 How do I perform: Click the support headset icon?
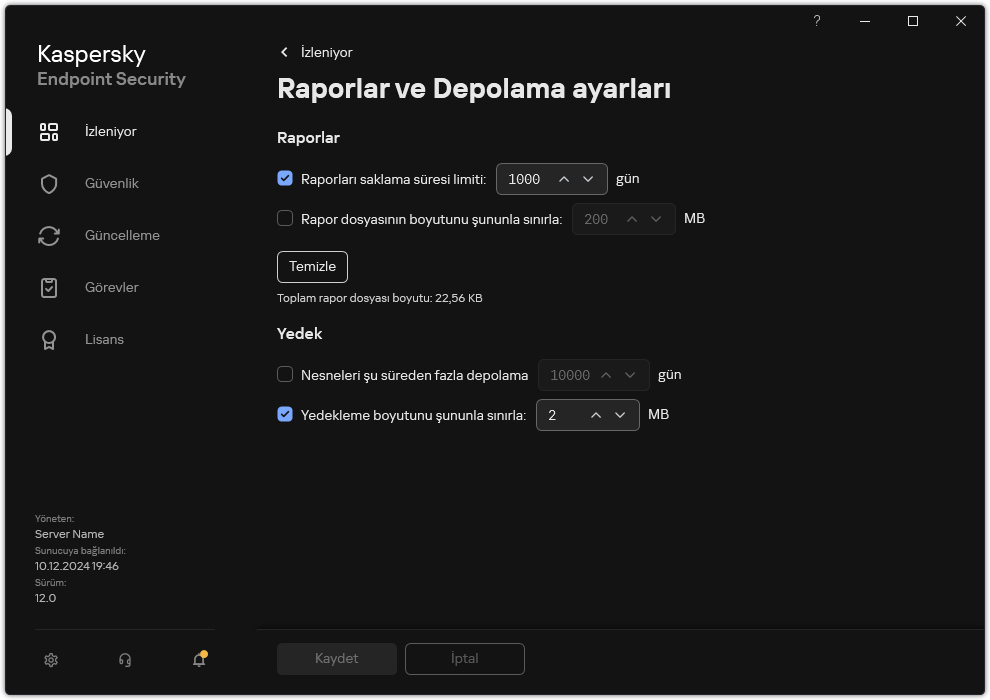coord(124,660)
